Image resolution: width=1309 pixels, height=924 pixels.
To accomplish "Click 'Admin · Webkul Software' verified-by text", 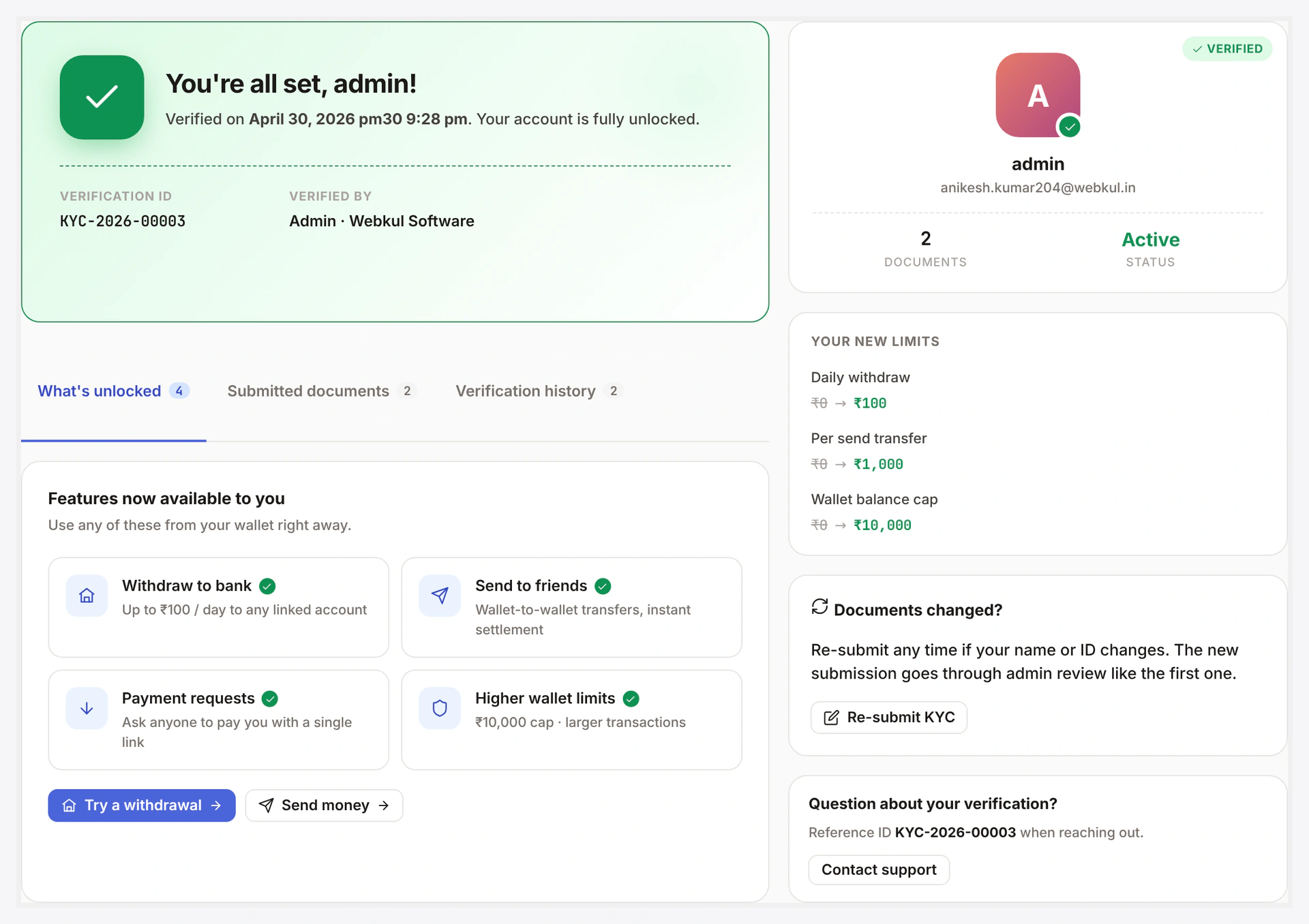I will pos(382,221).
